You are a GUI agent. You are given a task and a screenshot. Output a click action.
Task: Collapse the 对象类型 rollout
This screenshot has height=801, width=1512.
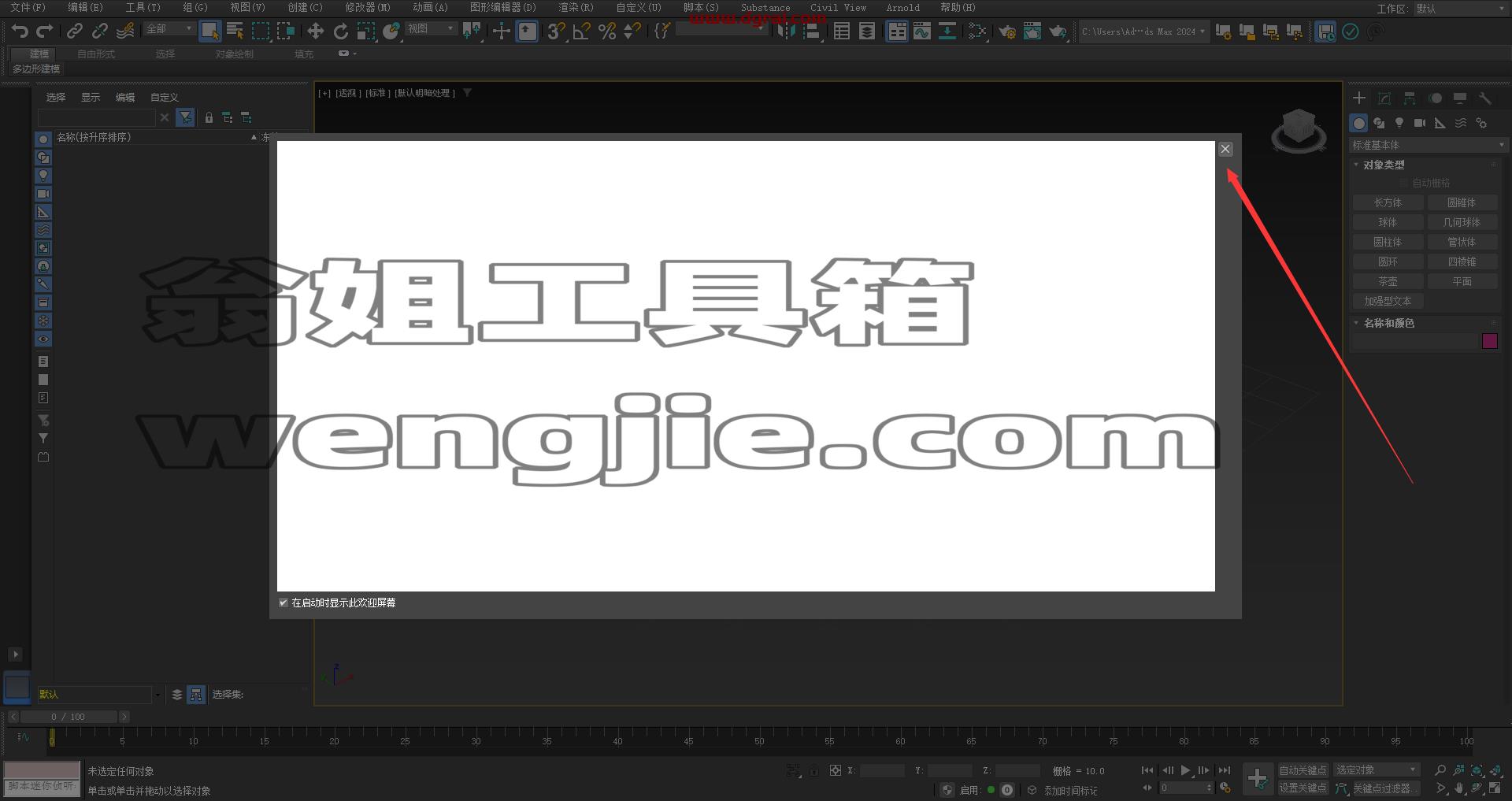tap(1384, 165)
